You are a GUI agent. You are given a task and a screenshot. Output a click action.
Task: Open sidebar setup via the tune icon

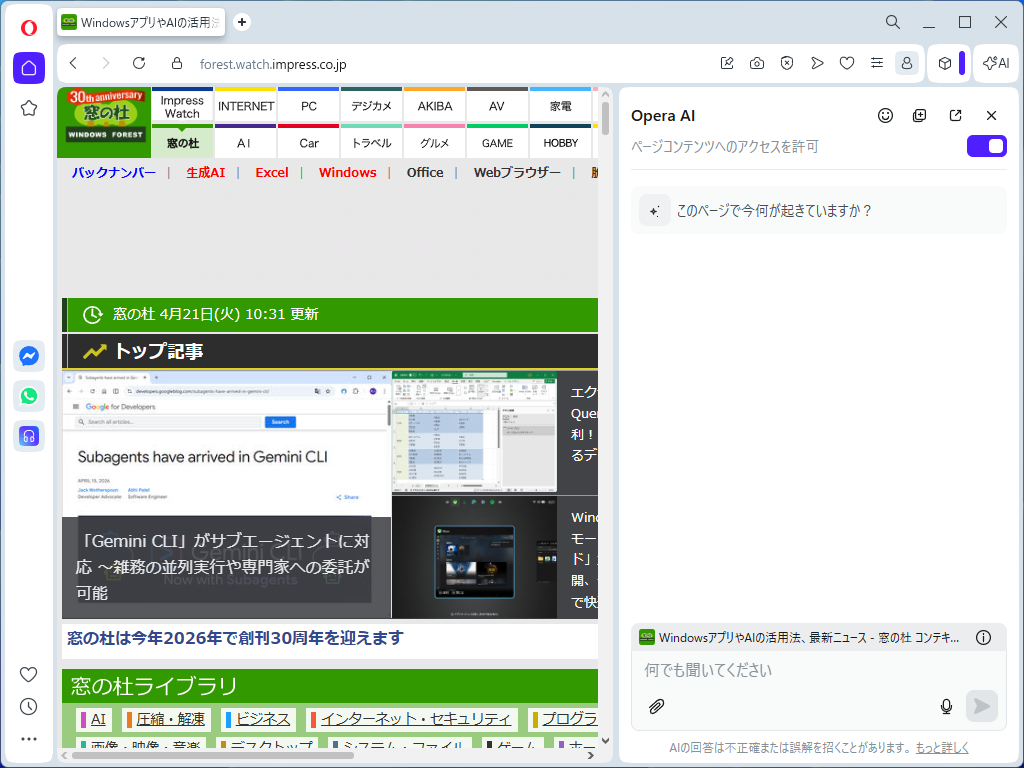877,62
